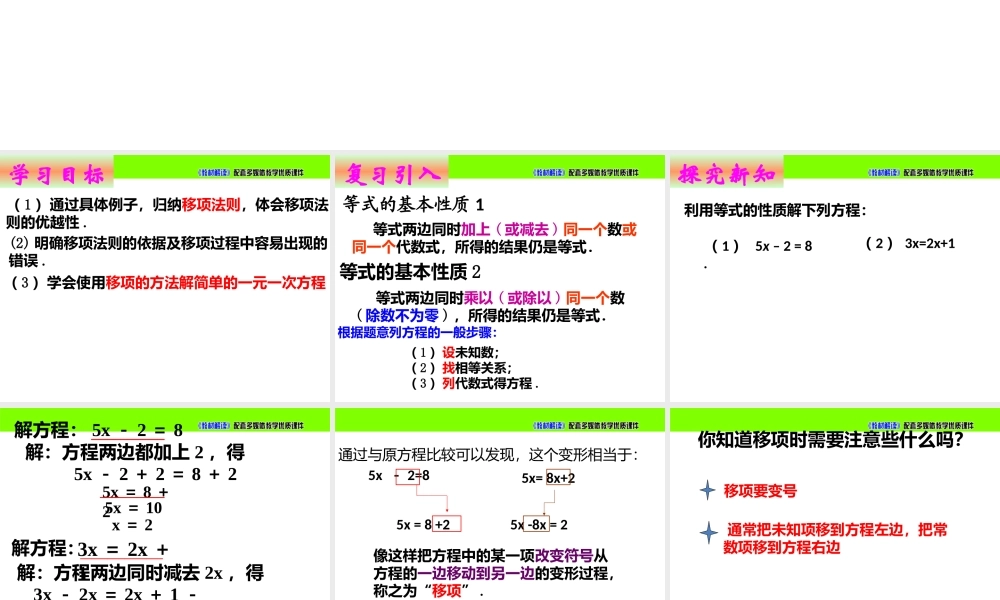The height and width of the screenshot is (600, 1000).
Task: Select the star icon beside 移项要变号
Action: click(707, 490)
